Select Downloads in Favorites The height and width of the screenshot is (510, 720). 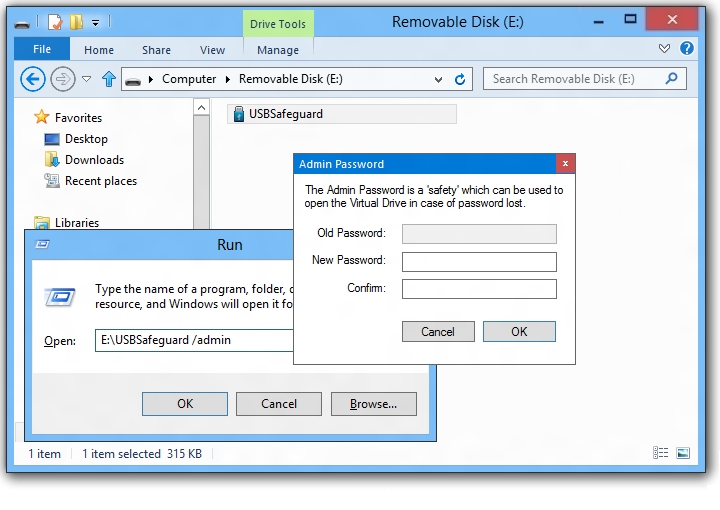point(94,160)
